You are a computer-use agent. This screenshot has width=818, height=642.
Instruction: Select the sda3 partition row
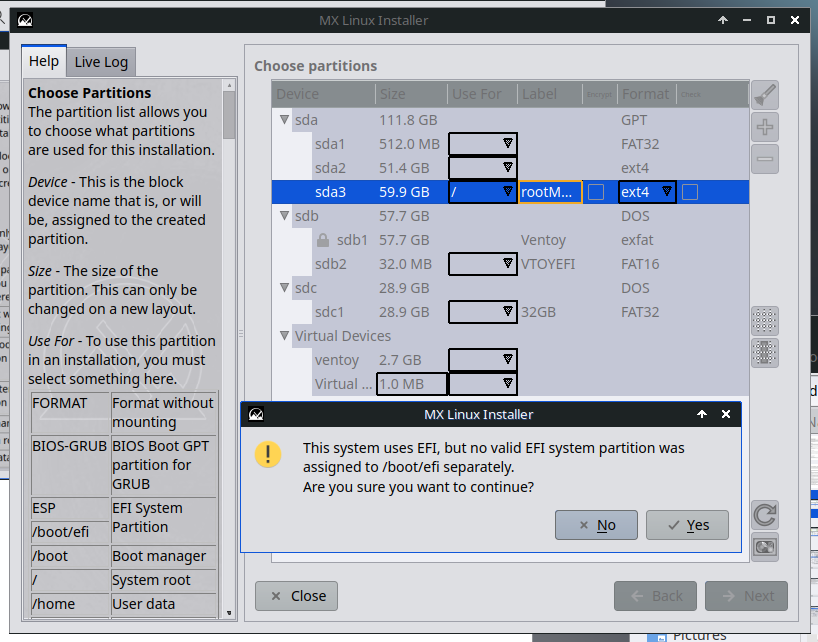pyautogui.click(x=510, y=192)
